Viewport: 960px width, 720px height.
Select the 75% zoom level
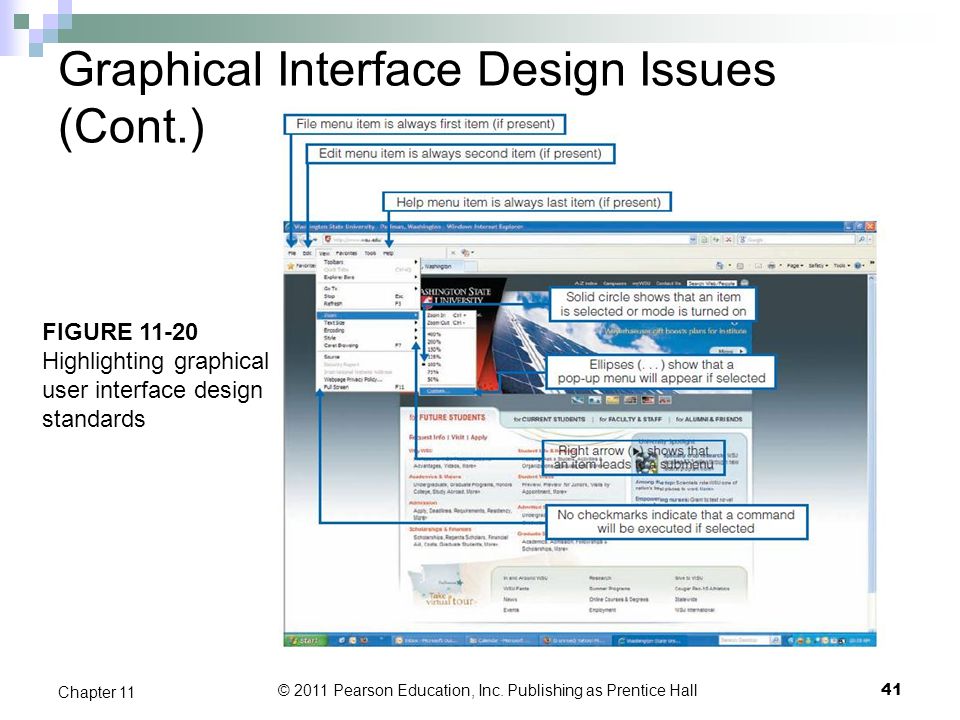448,372
